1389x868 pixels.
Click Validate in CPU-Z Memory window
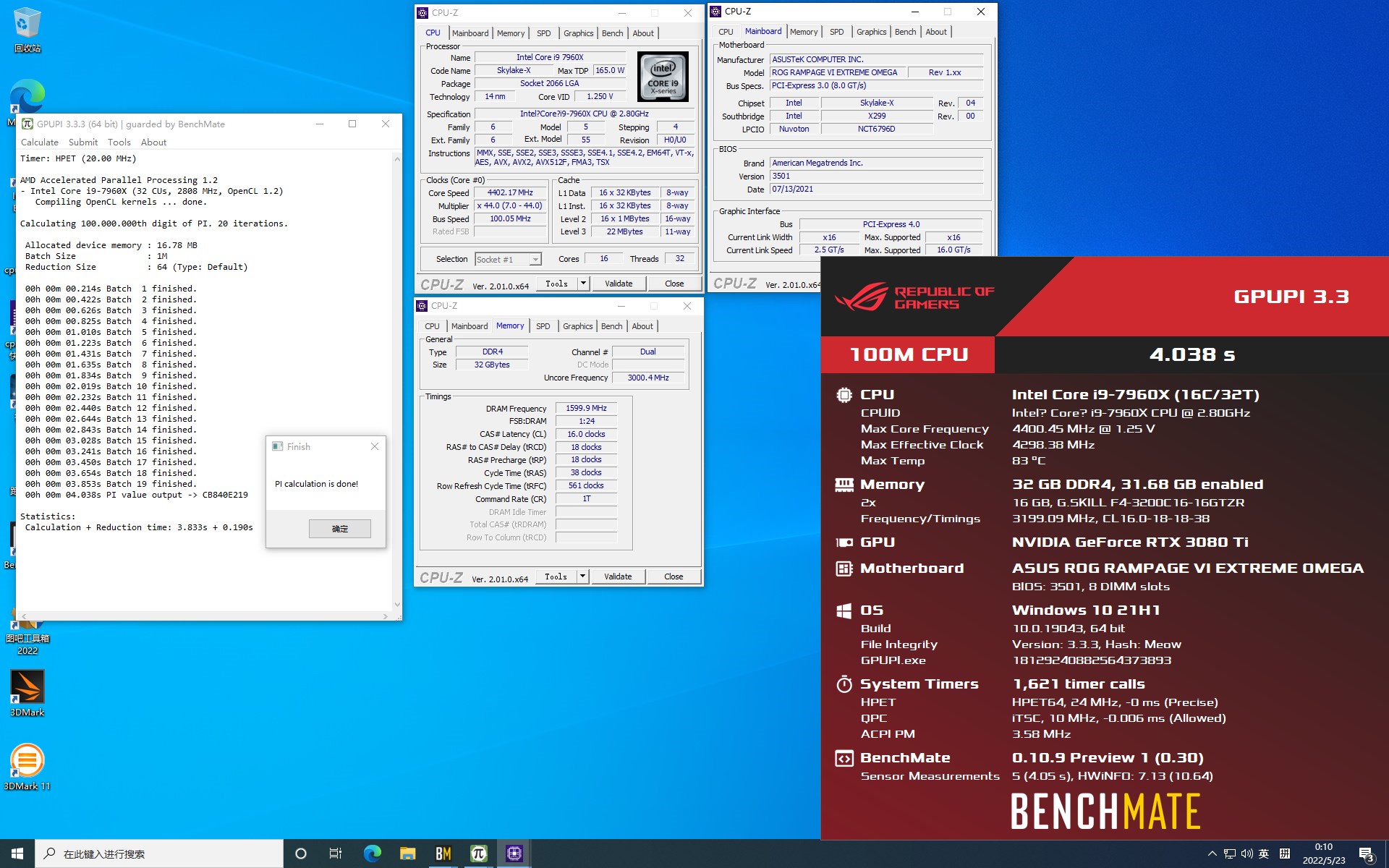click(x=618, y=576)
